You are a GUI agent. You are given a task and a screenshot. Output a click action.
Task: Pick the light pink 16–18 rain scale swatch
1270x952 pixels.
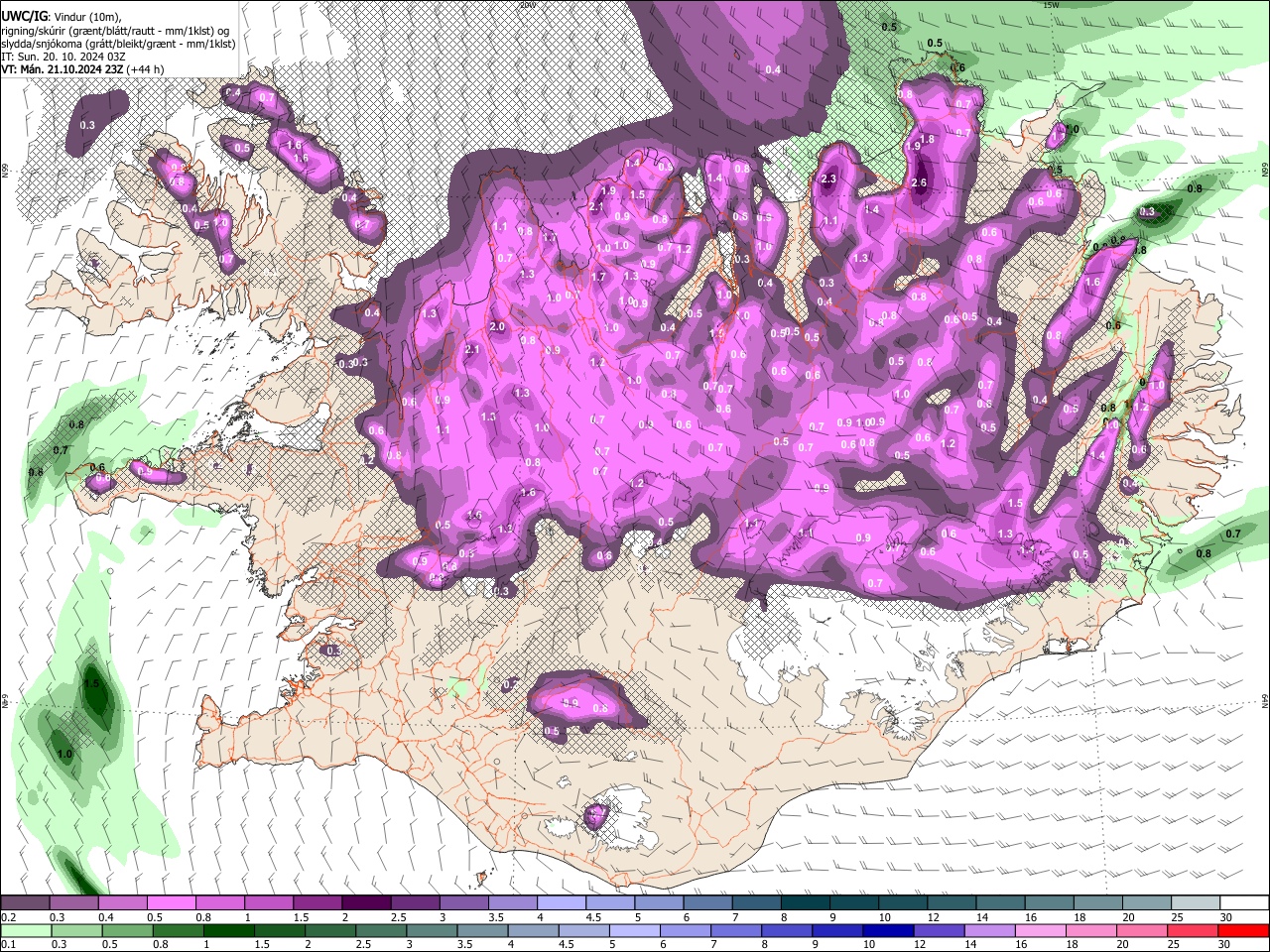tap(1041, 931)
